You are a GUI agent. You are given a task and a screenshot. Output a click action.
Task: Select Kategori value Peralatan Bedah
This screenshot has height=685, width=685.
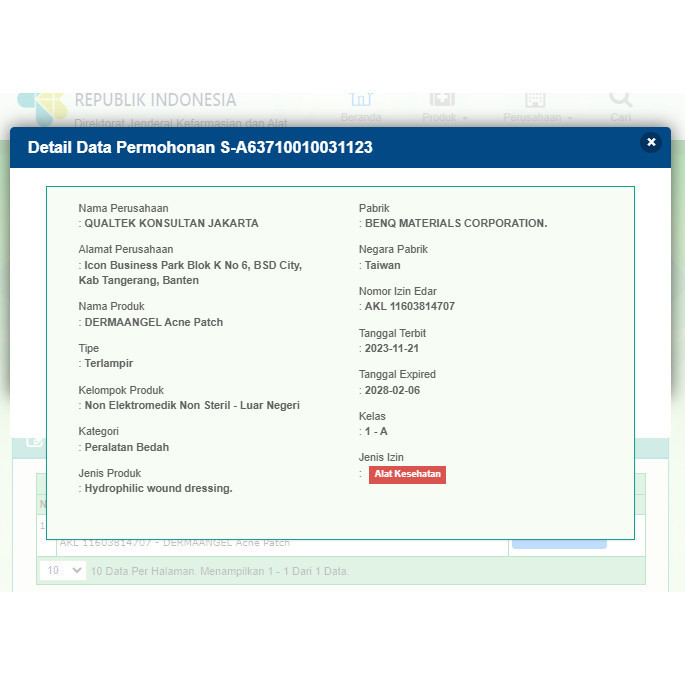point(127,447)
